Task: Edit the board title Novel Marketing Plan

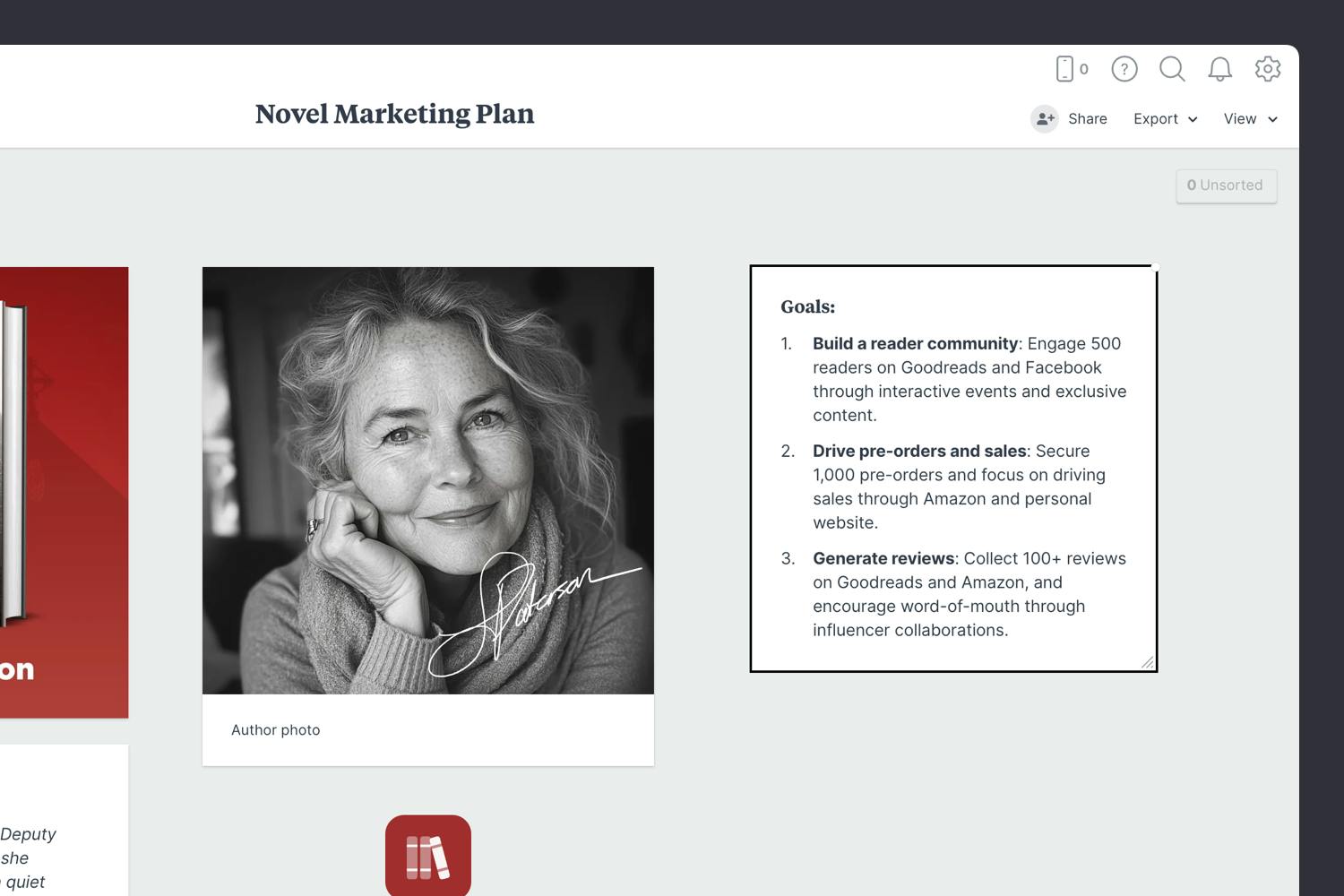Action: [x=394, y=114]
